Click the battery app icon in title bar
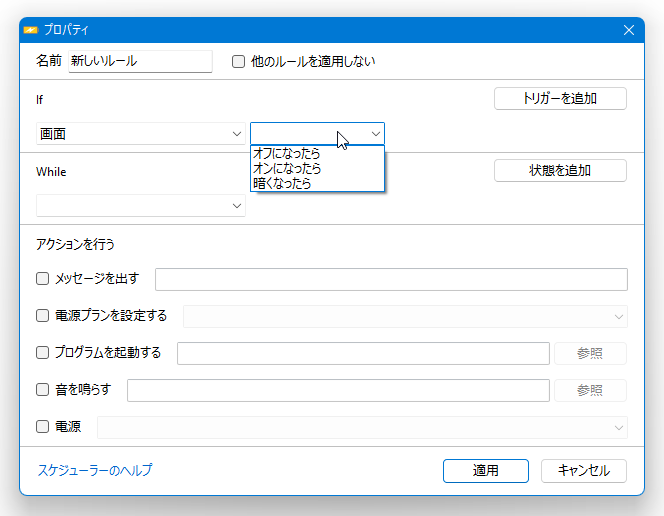664x516 pixels. 30,30
